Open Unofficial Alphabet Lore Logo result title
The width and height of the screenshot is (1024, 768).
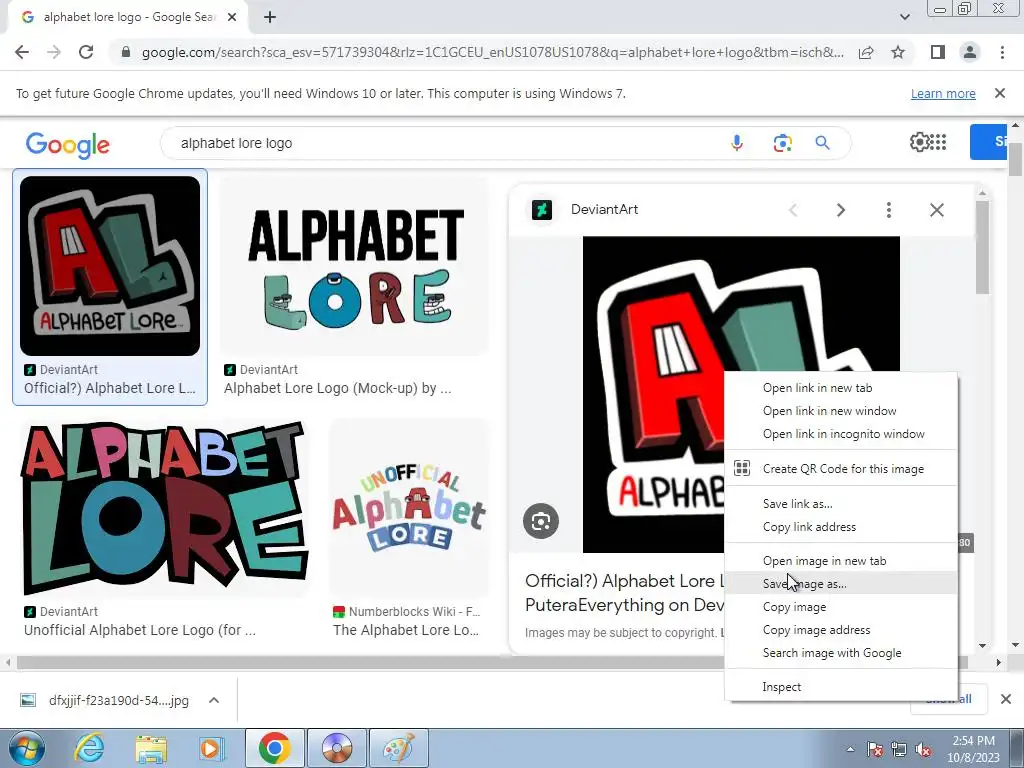click(x=140, y=630)
